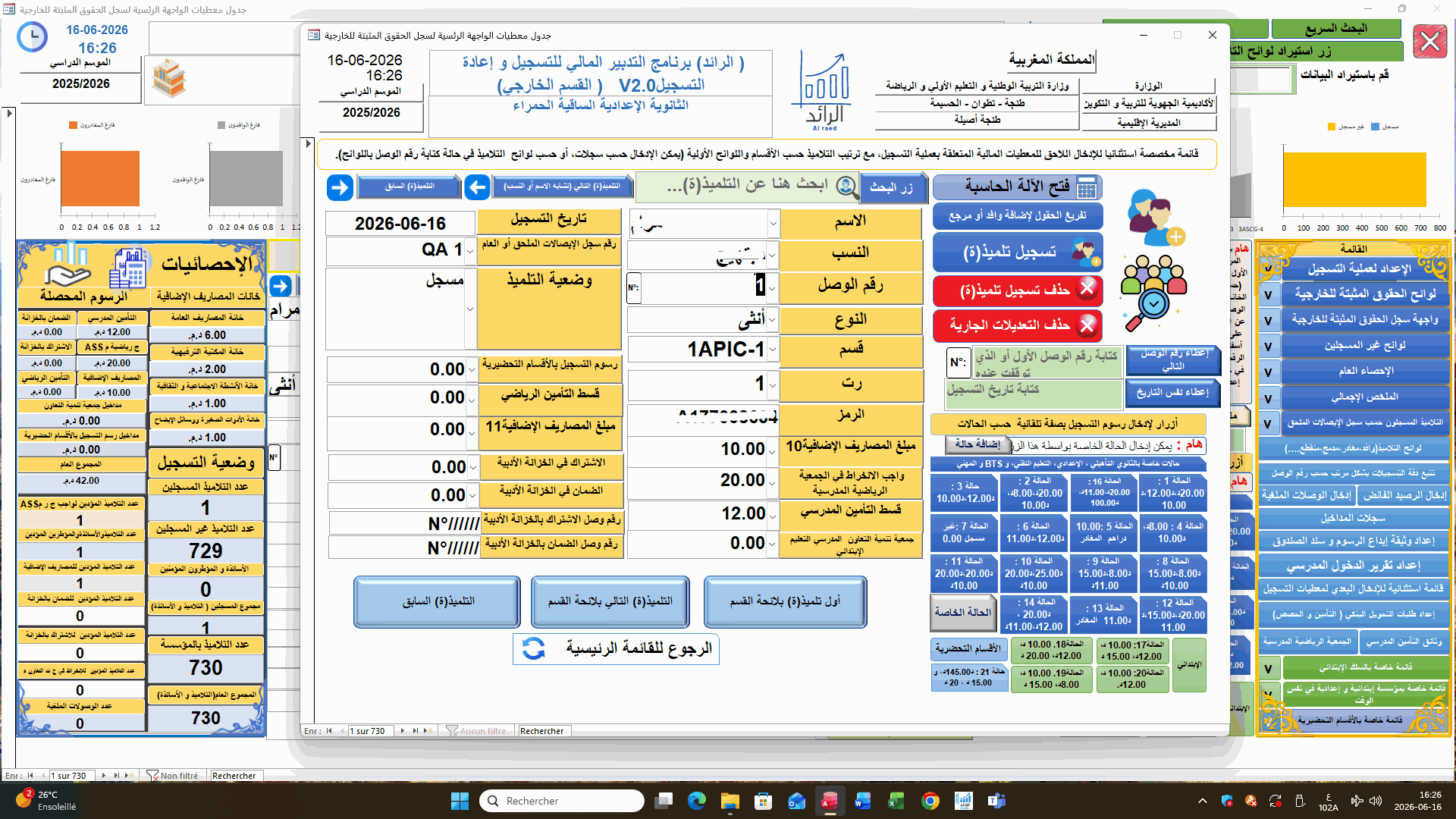Click الرجوع للقائمة الرئيسية button
This screenshot has height=819, width=1456.
pyautogui.click(x=616, y=649)
